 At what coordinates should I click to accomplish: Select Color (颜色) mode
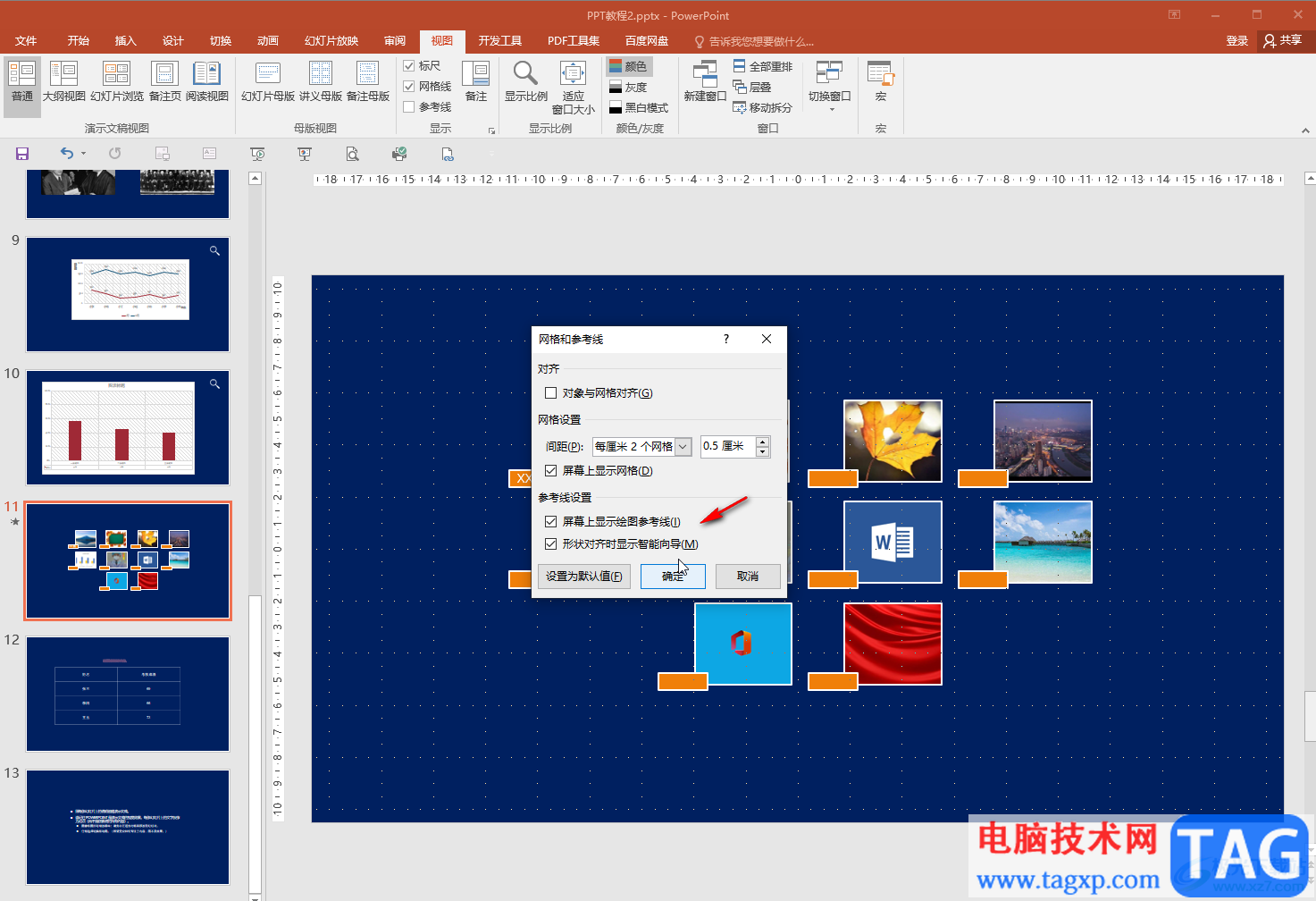[x=629, y=66]
